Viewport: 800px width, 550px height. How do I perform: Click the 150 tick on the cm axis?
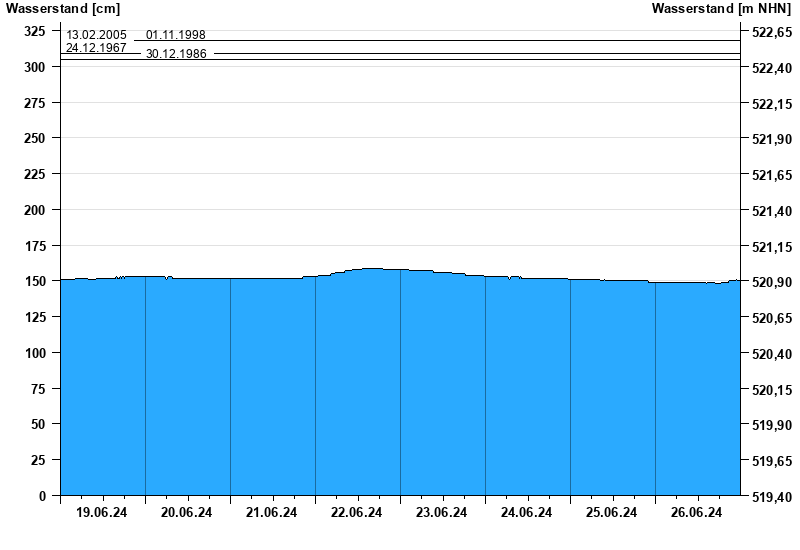coord(35,282)
